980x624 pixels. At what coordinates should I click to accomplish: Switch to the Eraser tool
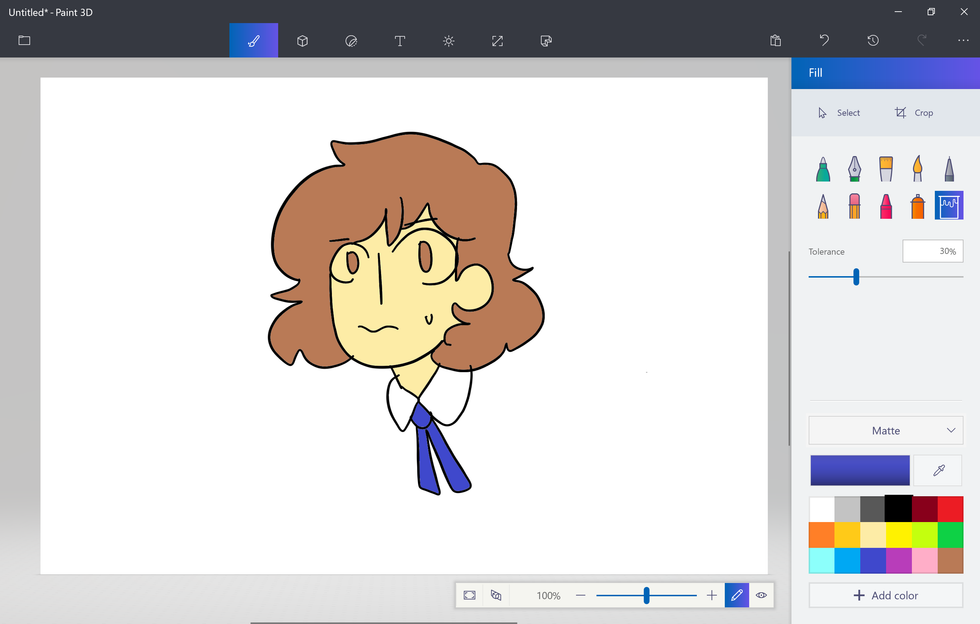854,206
